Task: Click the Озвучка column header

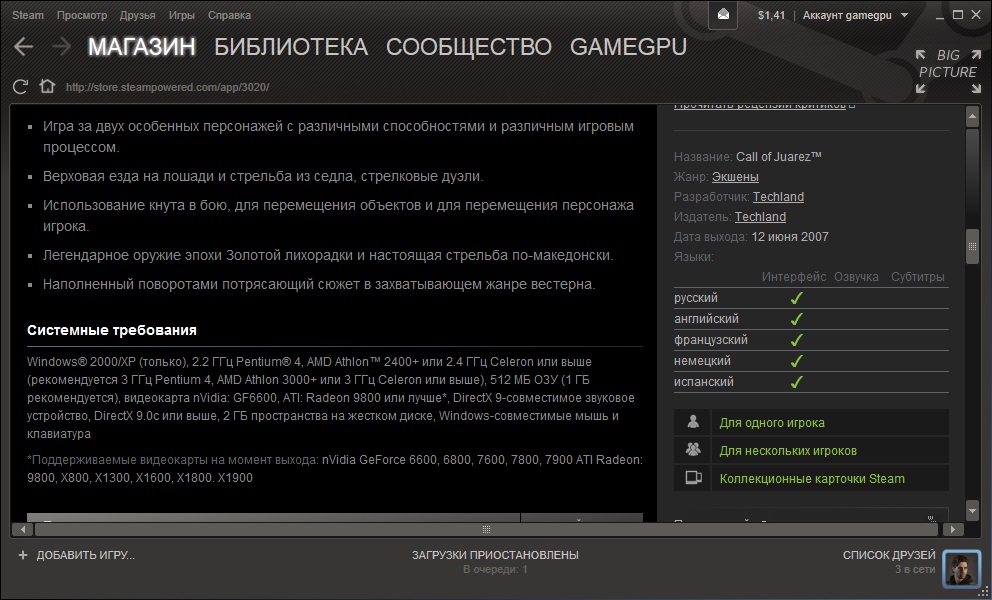Action: click(856, 277)
